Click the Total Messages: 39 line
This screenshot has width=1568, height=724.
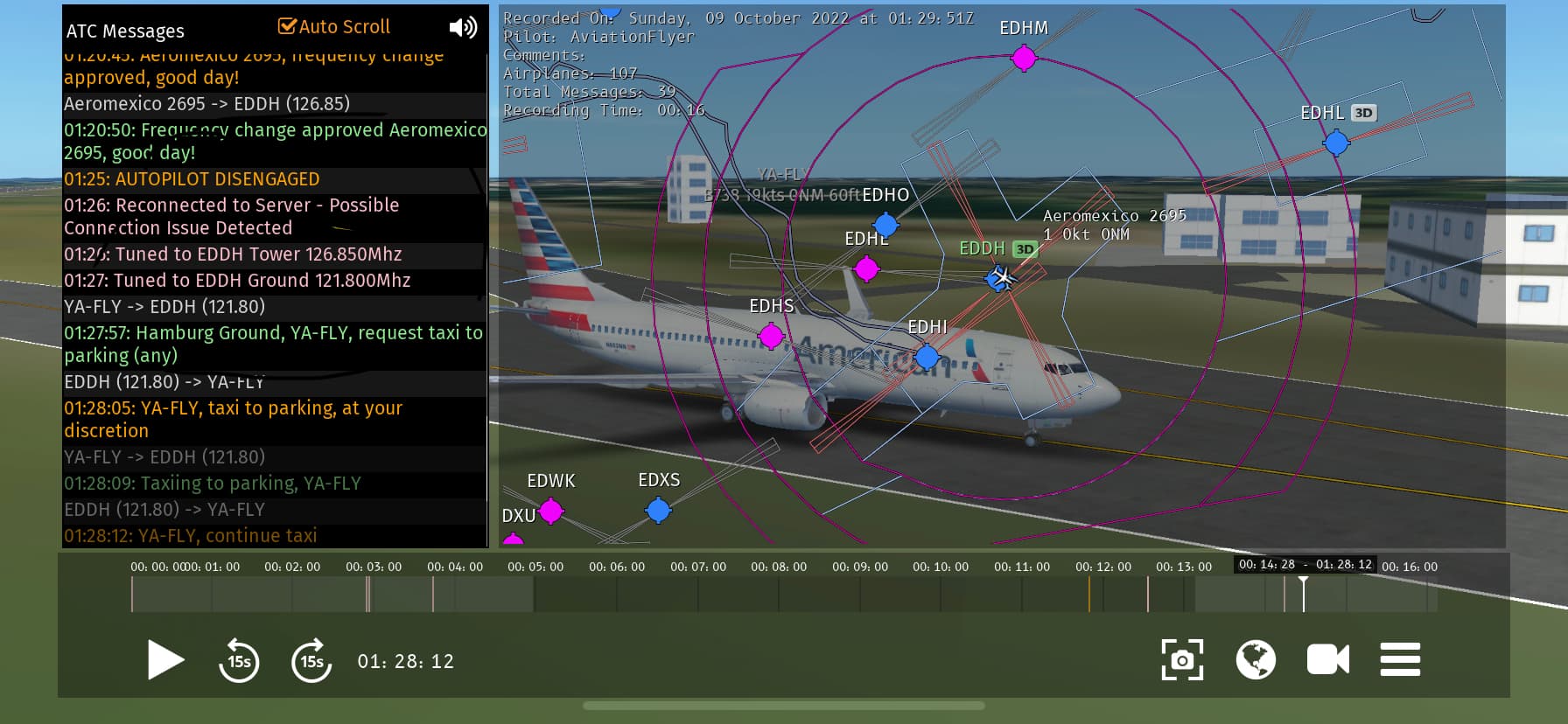(x=590, y=92)
